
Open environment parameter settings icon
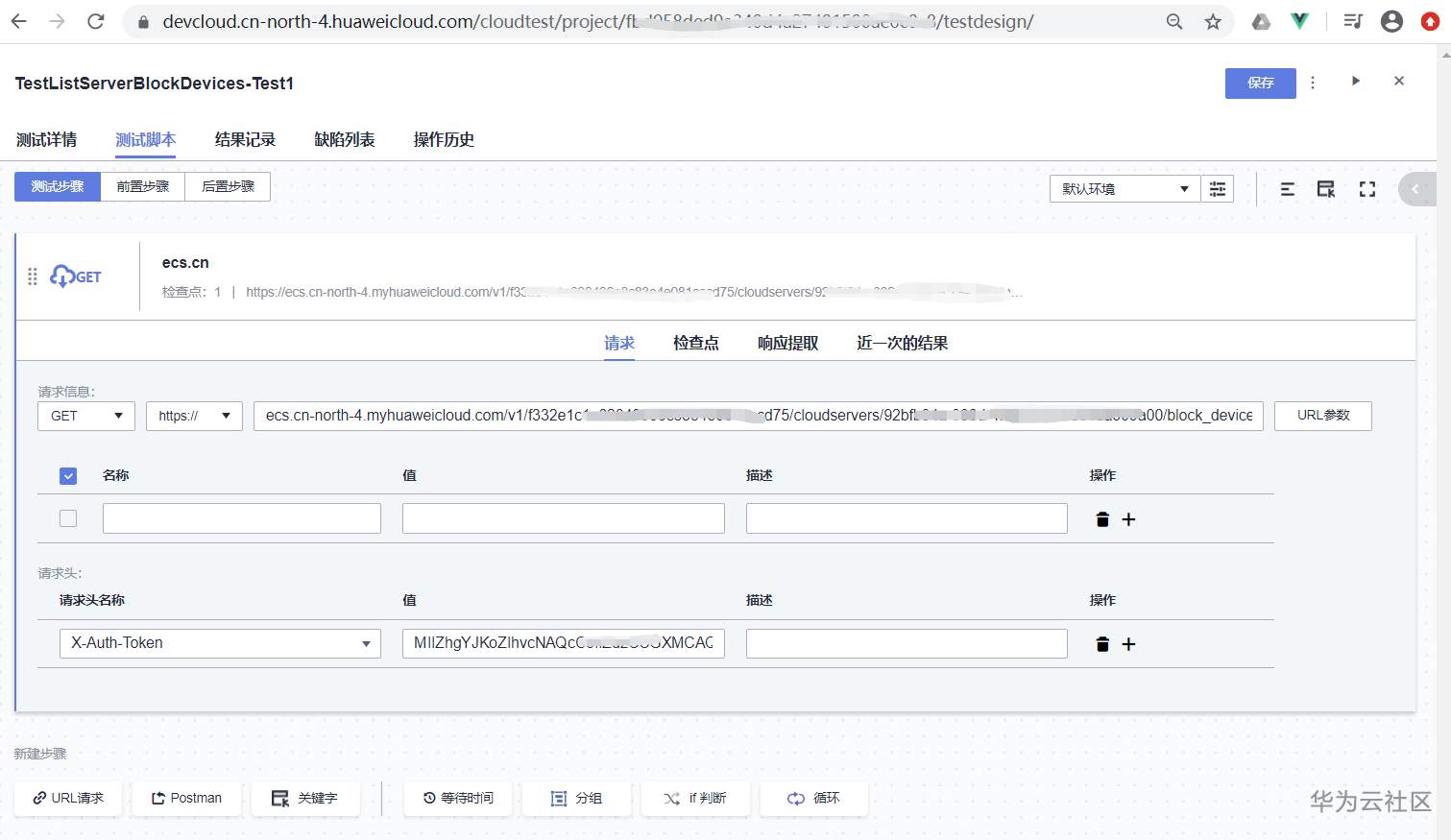1218,189
